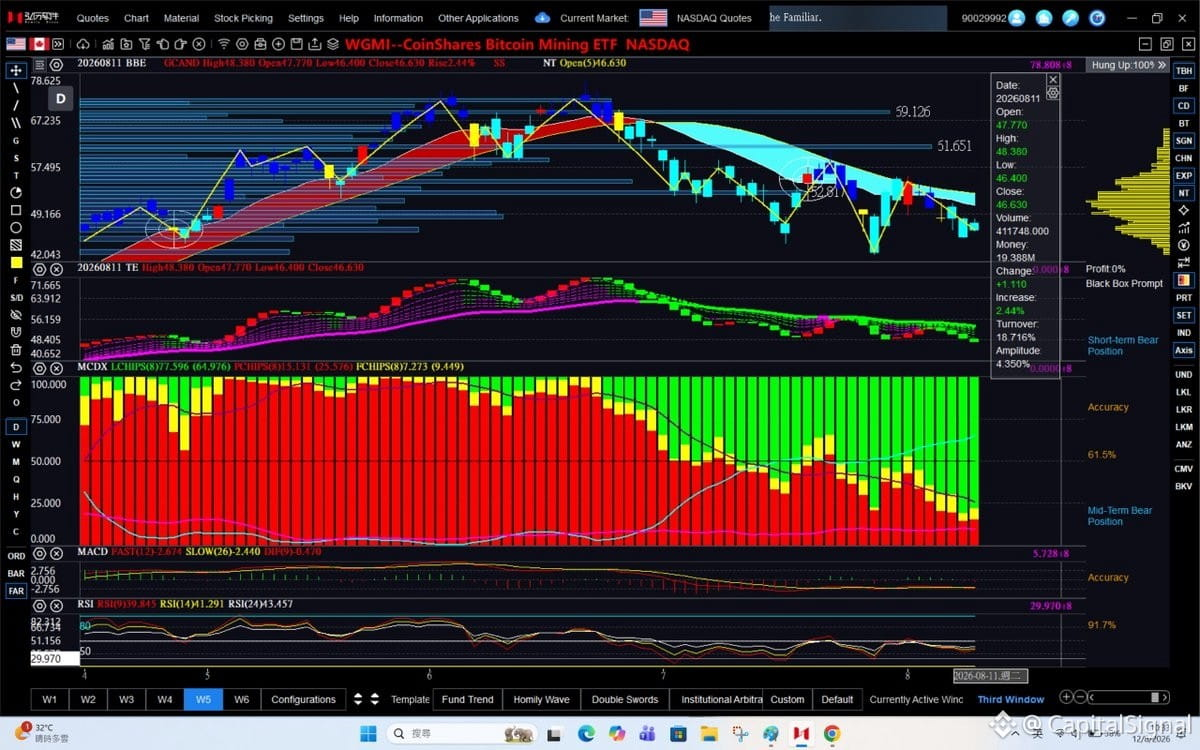Open settings gear in data tooltip

[1053, 92]
